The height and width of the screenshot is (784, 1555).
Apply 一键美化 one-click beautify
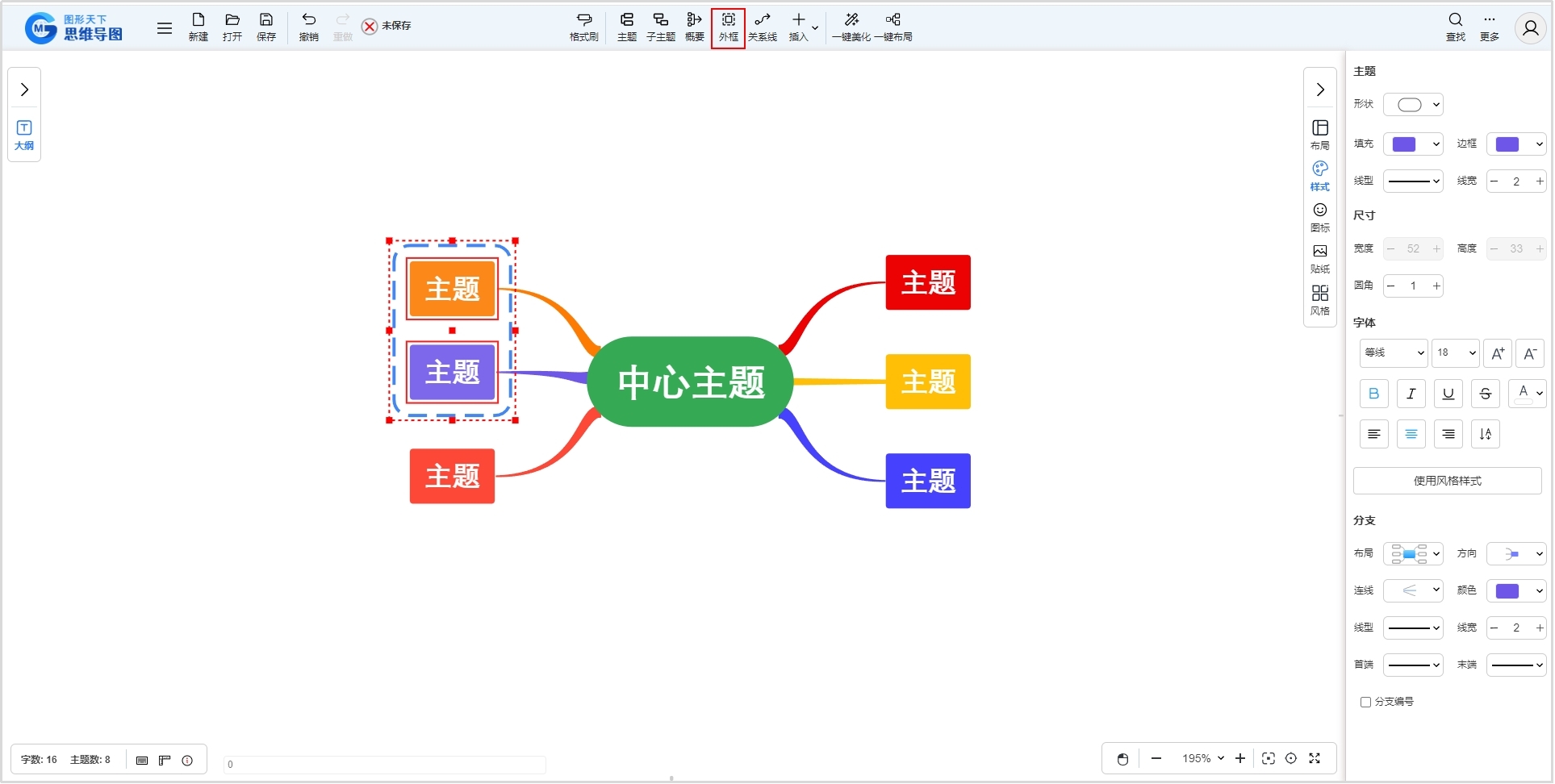click(851, 27)
